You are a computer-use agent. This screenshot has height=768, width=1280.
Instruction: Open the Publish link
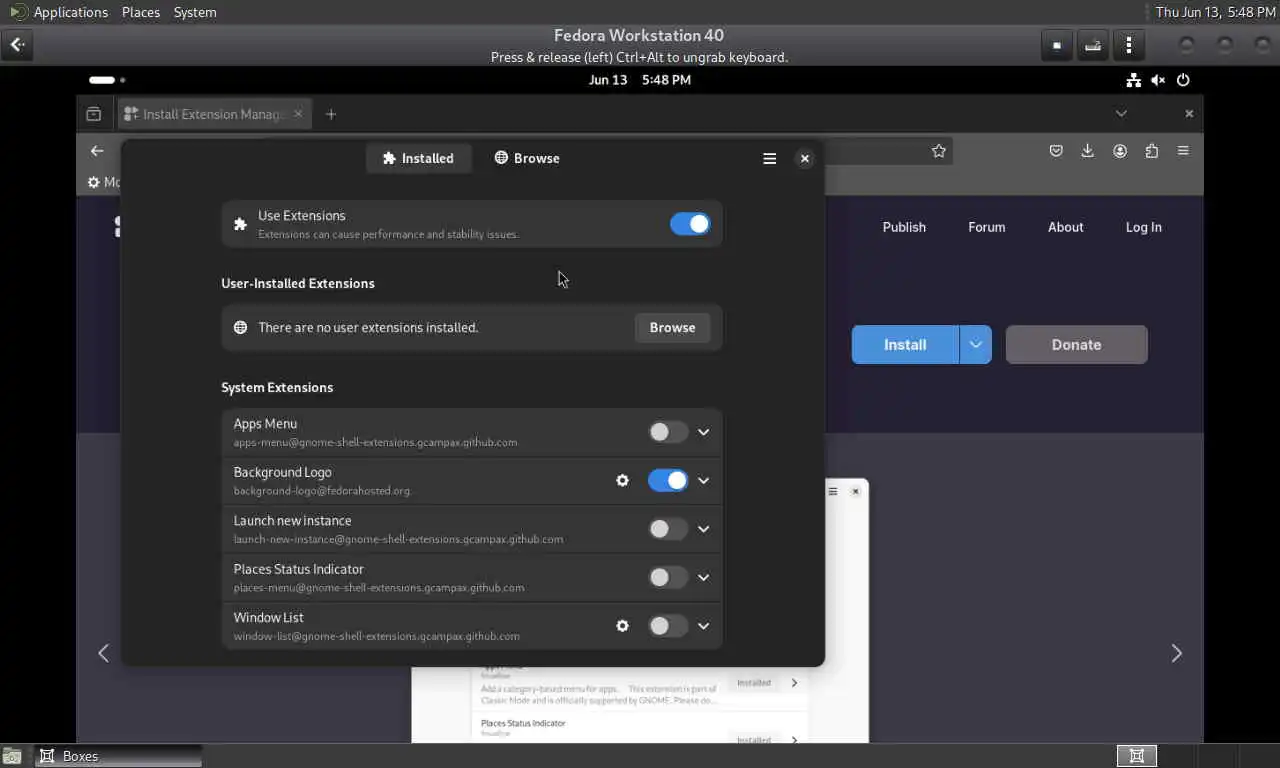point(904,227)
